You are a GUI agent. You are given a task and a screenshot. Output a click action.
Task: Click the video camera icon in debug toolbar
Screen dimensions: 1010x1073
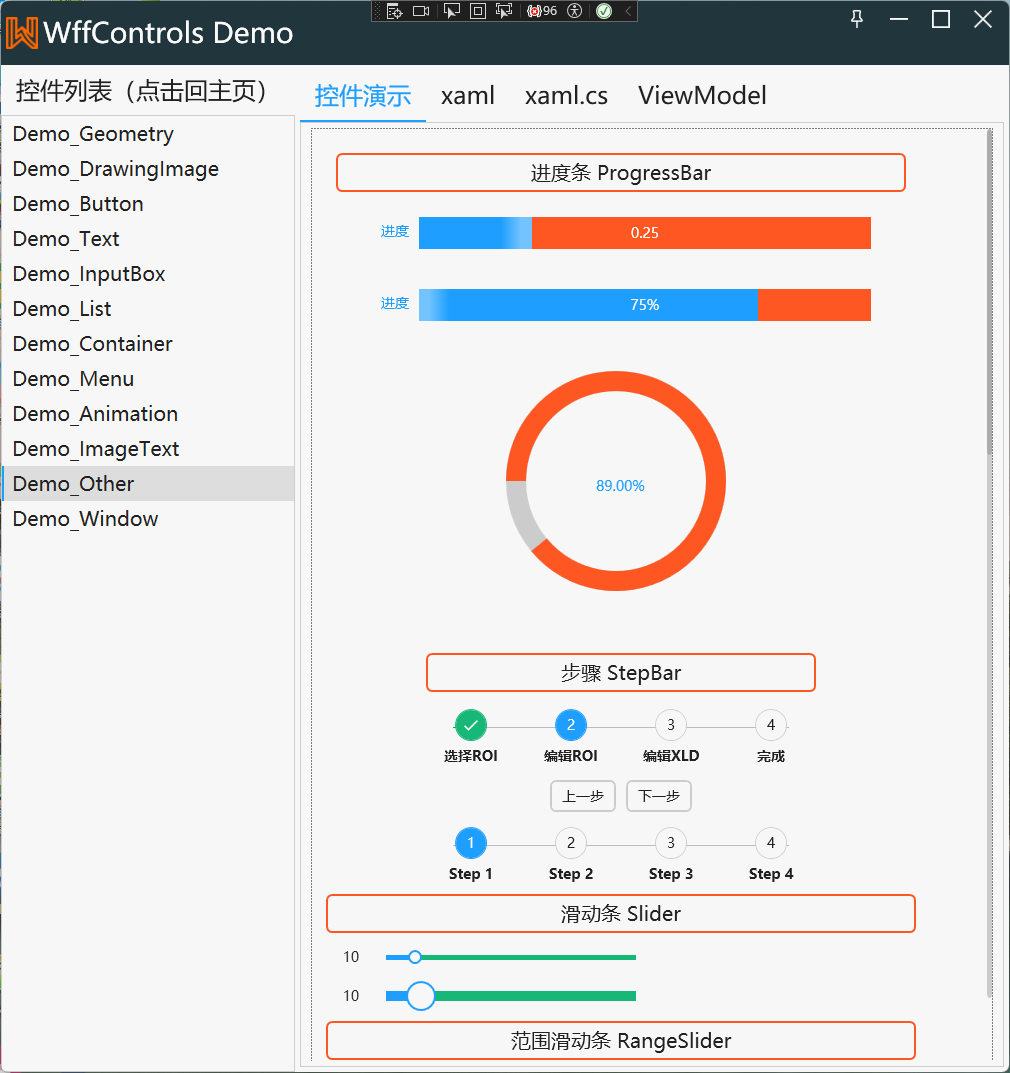pyautogui.click(x=422, y=11)
